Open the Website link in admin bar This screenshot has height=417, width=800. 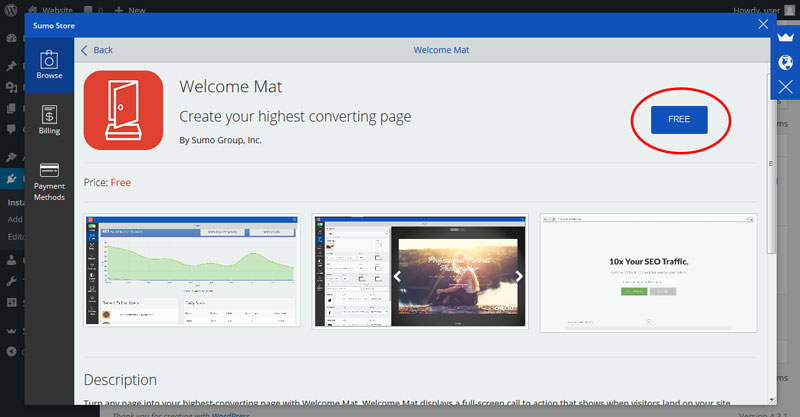[x=51, y=10]
